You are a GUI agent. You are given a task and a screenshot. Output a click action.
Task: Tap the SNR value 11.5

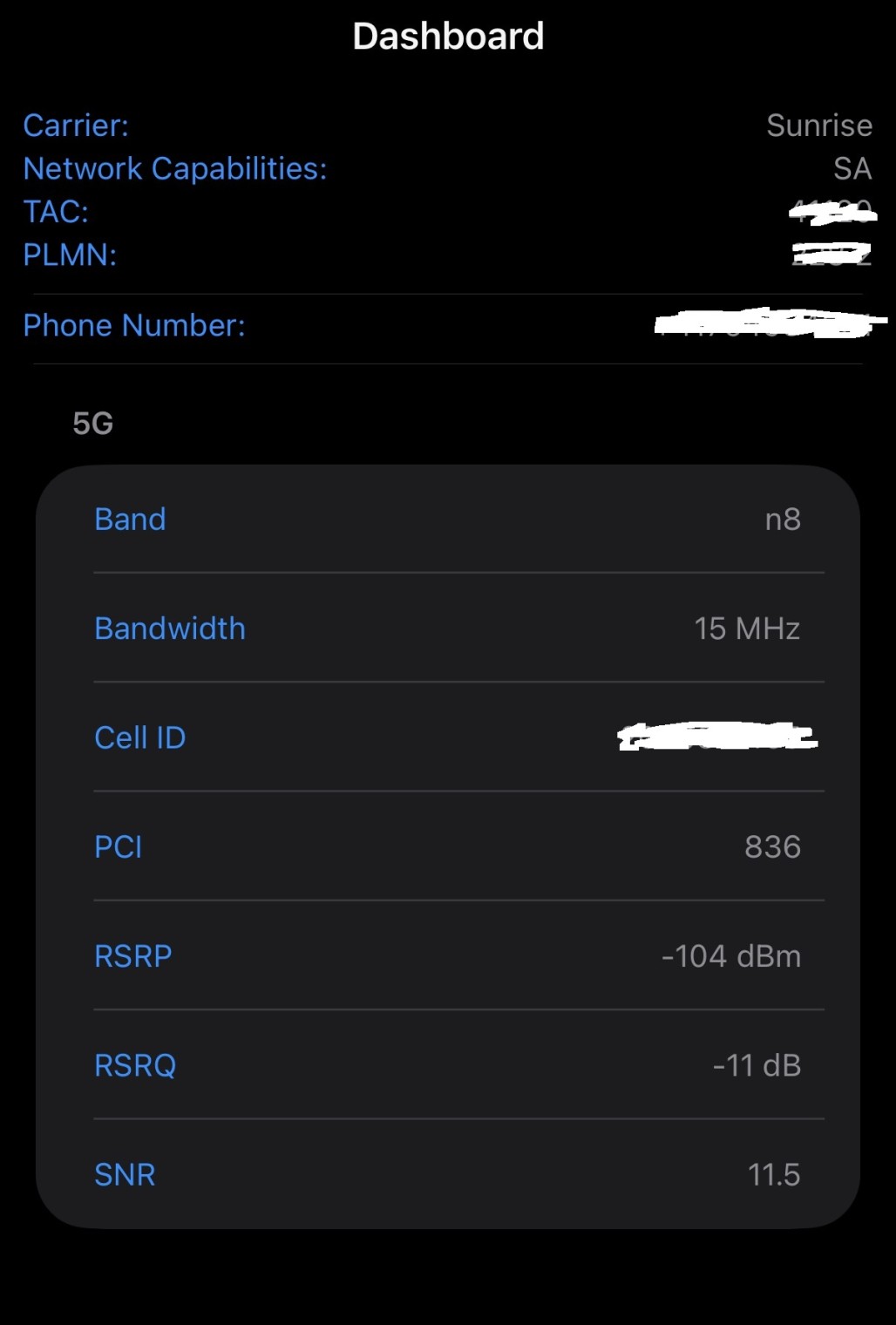click(773, 1174)
